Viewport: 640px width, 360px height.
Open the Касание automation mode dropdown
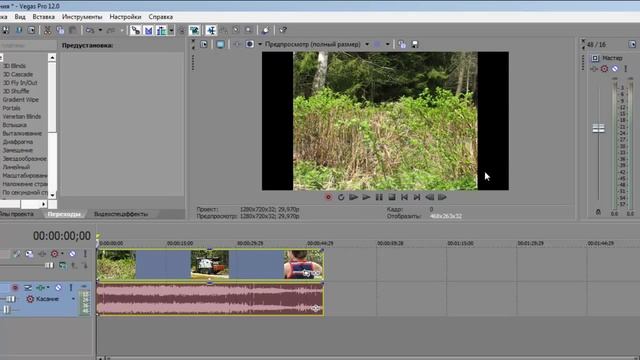[73, 299]
